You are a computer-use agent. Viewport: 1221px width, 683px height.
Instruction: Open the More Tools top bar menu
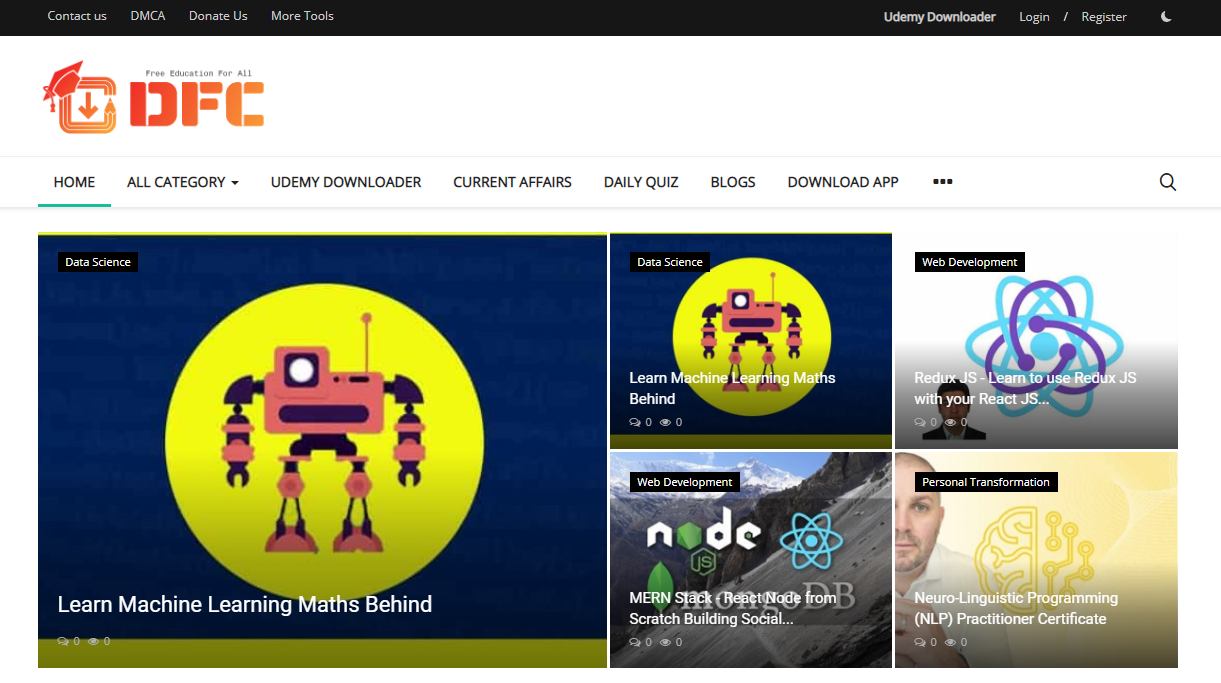click(302, 16)
